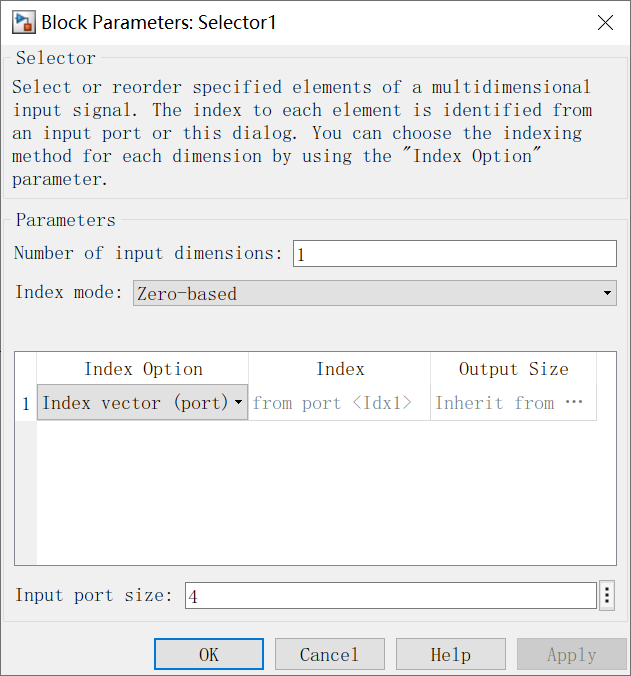Click the Simulink block icon in title bar
The width and height of the screenshot is (631, 676).
coord(23,23)
